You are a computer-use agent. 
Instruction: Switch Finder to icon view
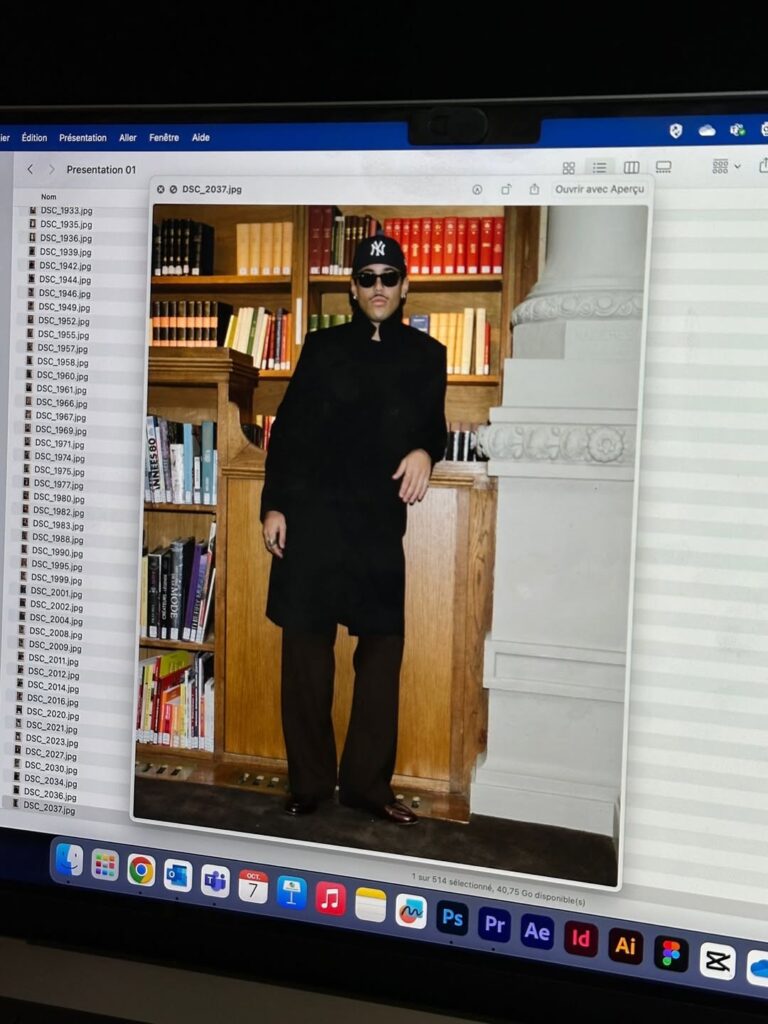tap(568, 168)
